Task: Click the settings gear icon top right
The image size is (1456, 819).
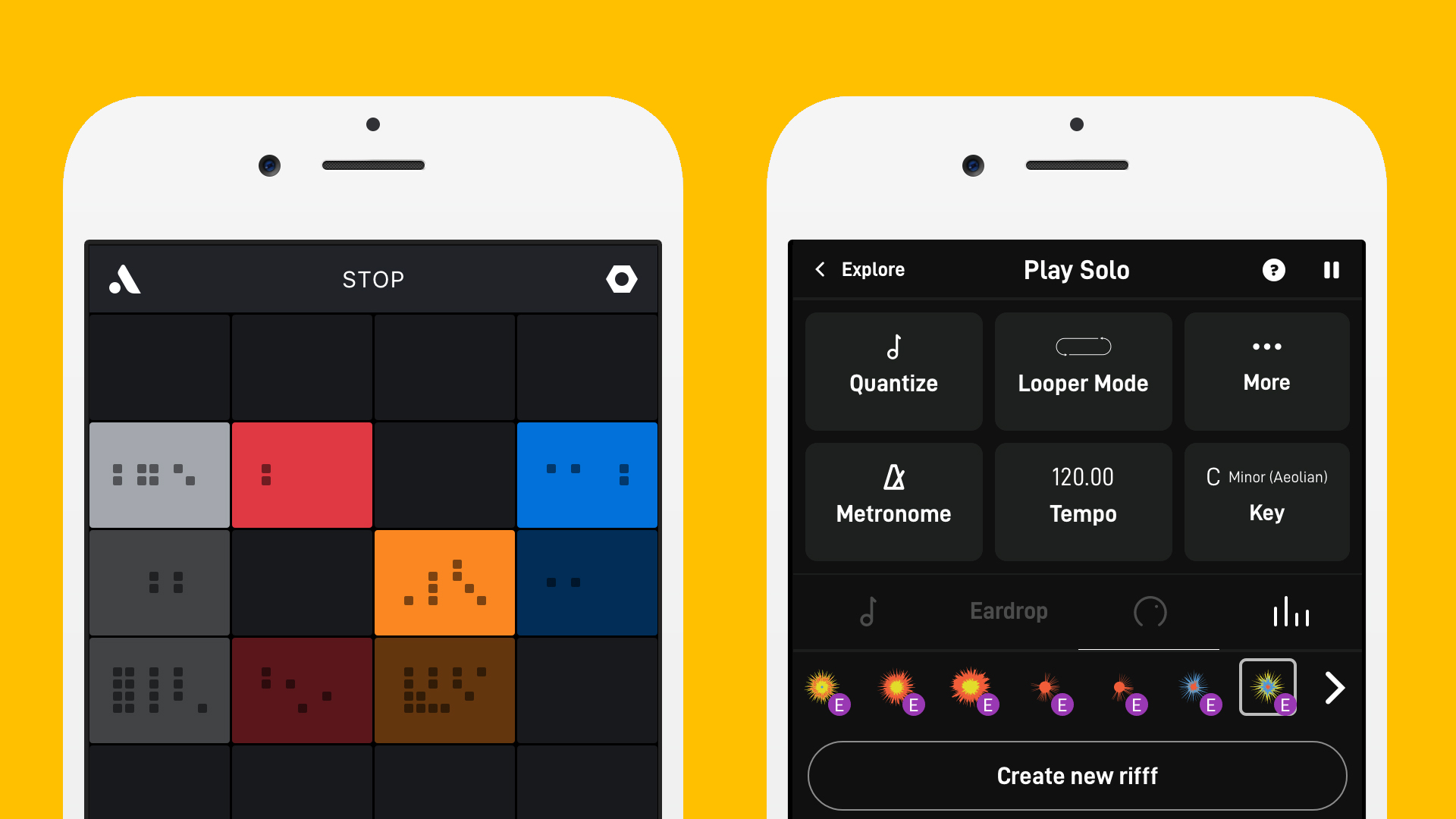Action: click(621, 280)
